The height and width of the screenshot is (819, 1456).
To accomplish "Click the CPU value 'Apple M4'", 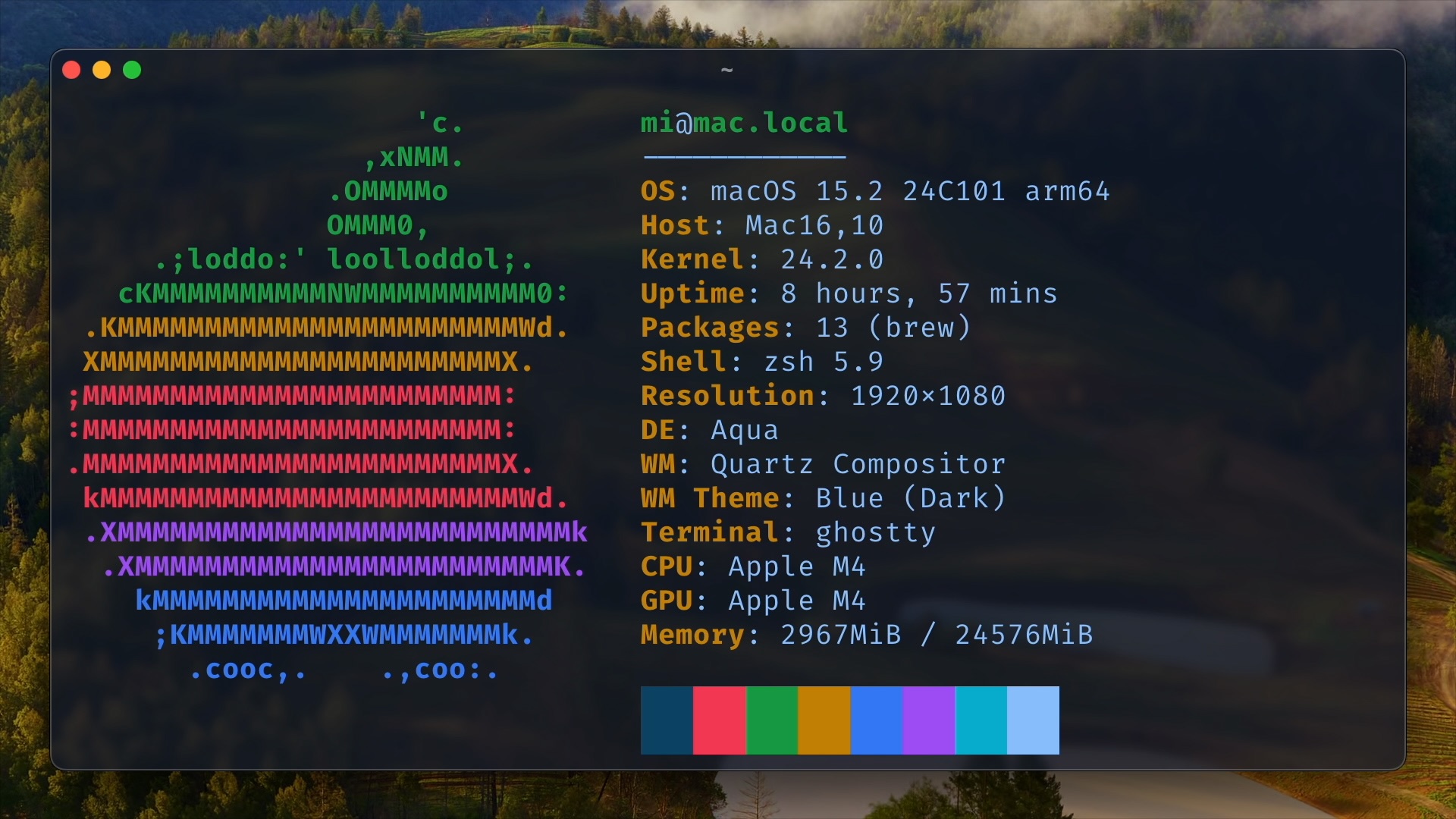I will pos(797,566).
